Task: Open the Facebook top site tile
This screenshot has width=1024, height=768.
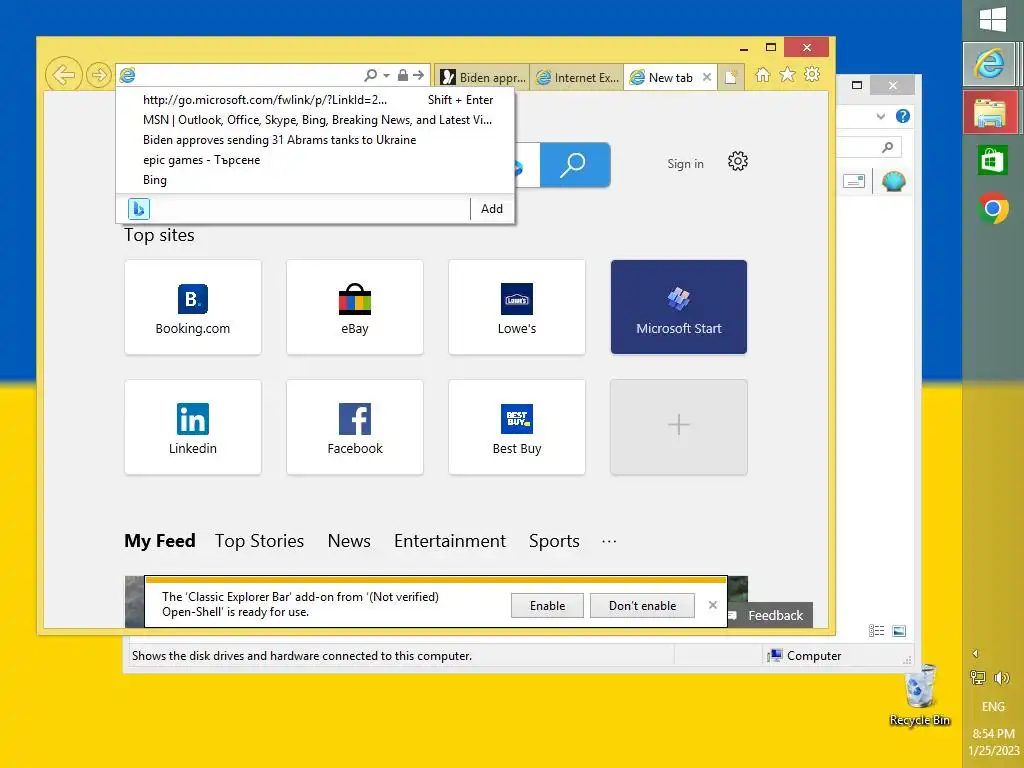Action: tap(355, 427)
